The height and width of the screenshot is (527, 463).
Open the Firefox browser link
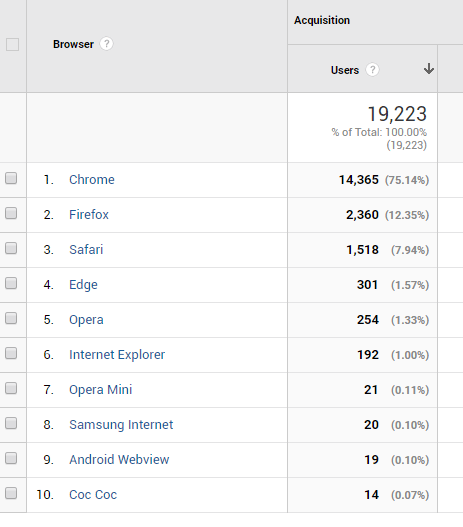pos(89,214)
